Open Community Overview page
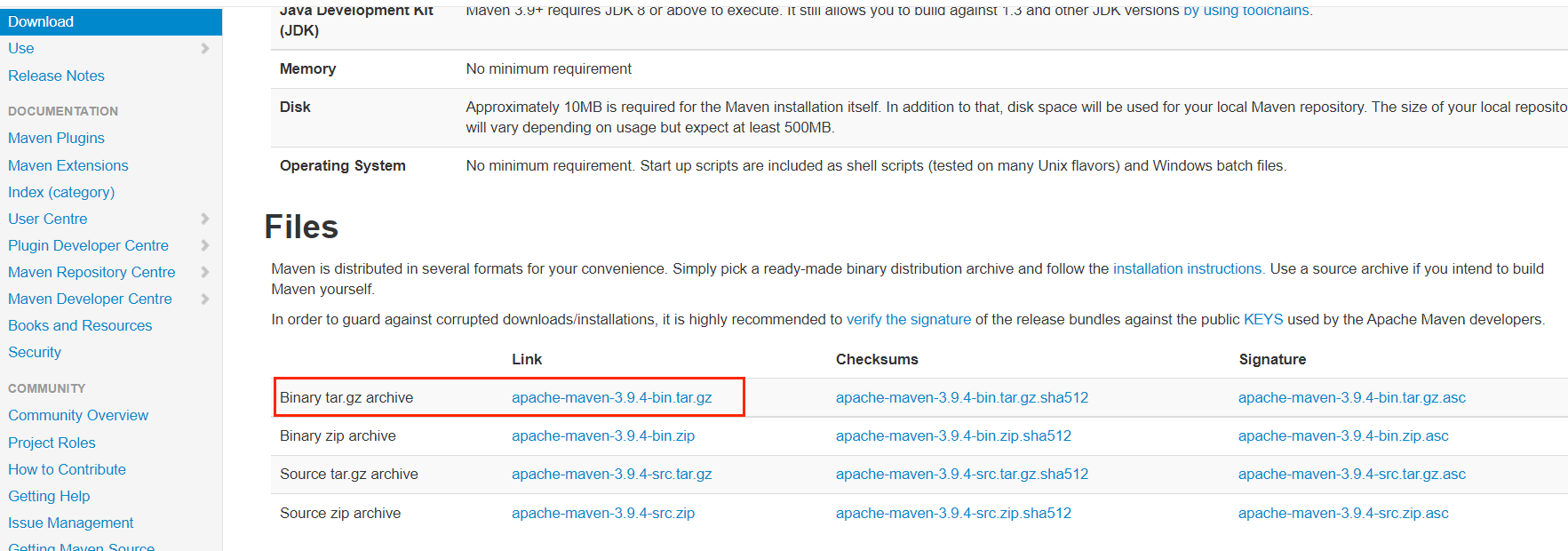Viewport: 1568px width, 551px height. [78, 415]
